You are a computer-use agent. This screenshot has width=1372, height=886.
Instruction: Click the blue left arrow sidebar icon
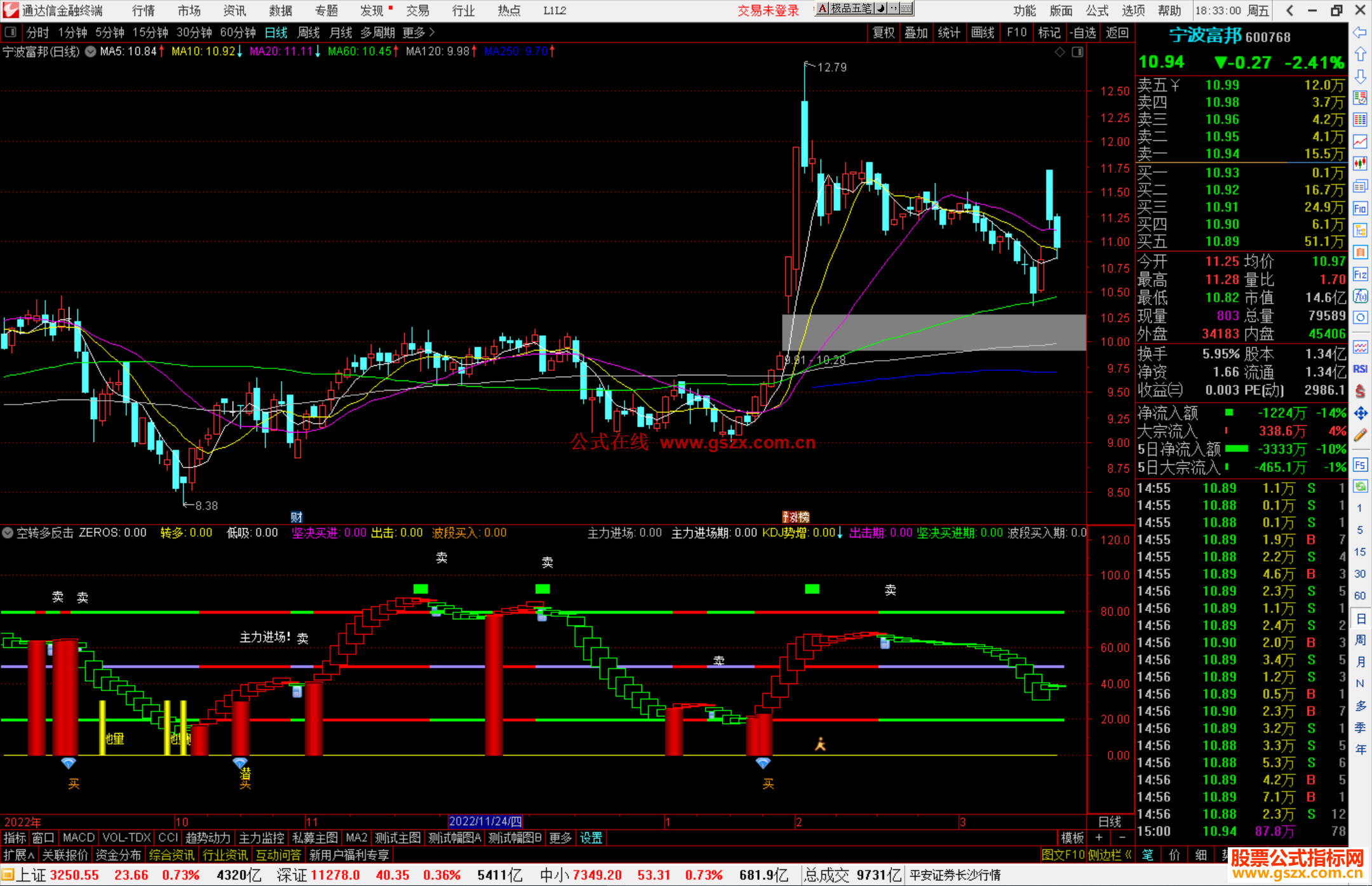(x=1360, y=33)
